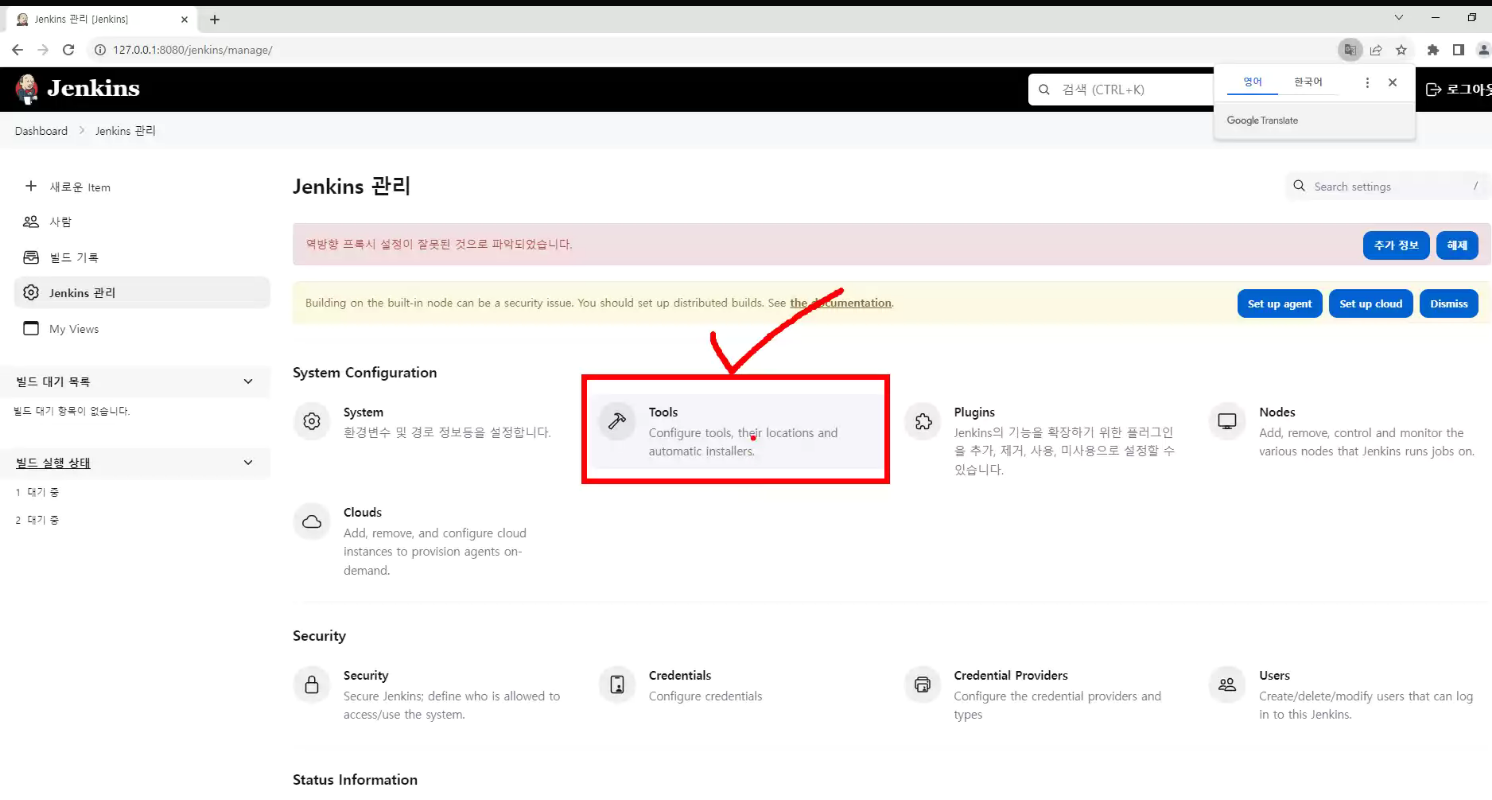Open the Clouds cloud icon
This screenshot has height=800, width=1492.
(x=312, y=522)
